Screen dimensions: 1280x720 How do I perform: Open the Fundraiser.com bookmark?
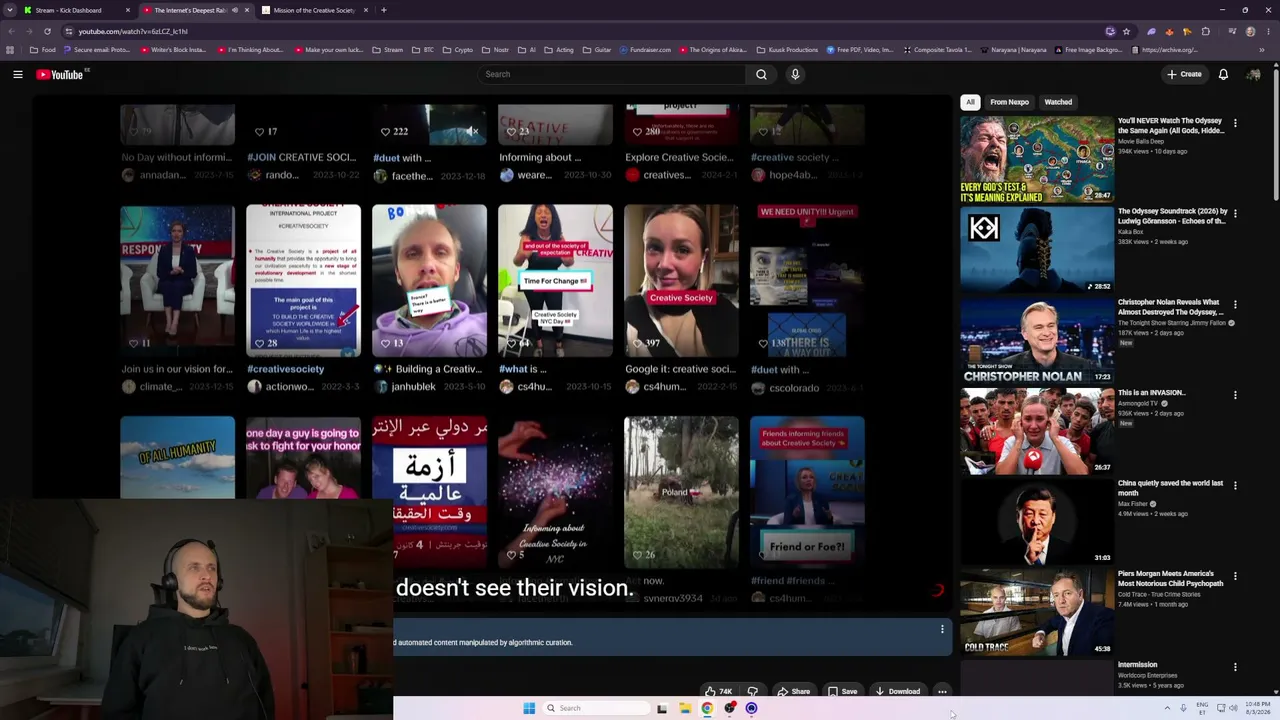(x=645, y=50)
